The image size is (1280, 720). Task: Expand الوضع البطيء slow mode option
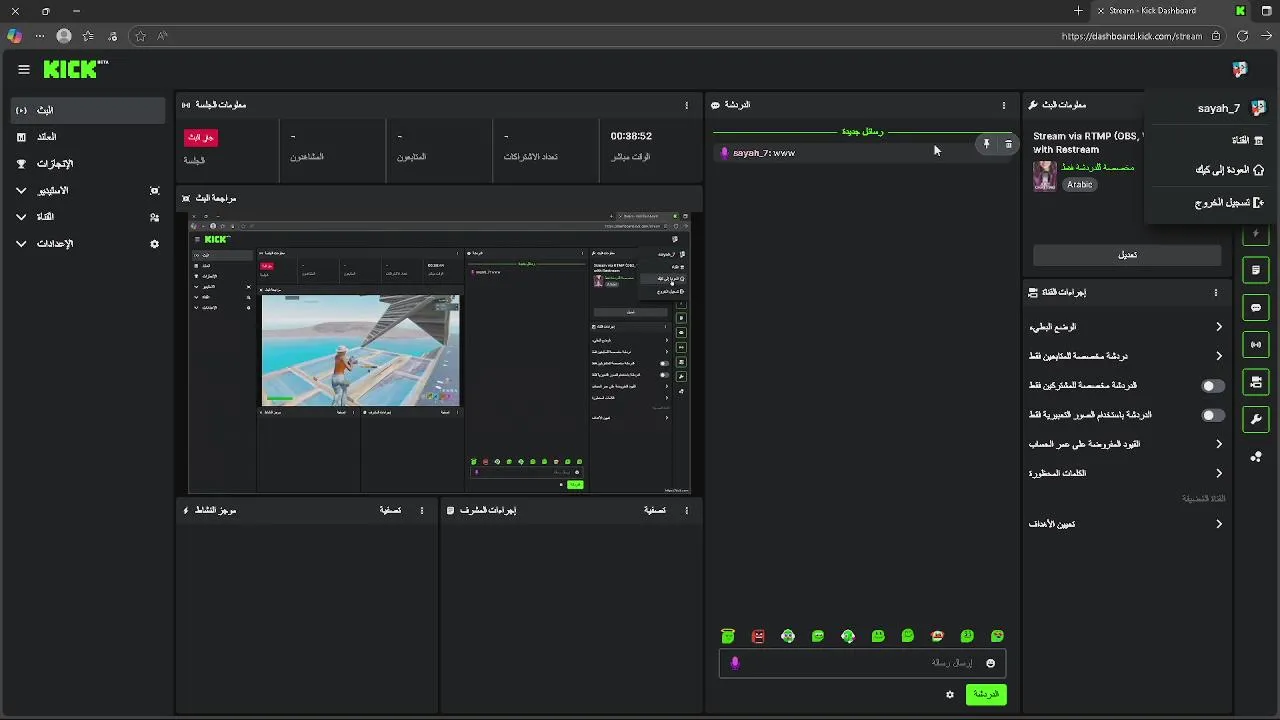coord(1126,327)
